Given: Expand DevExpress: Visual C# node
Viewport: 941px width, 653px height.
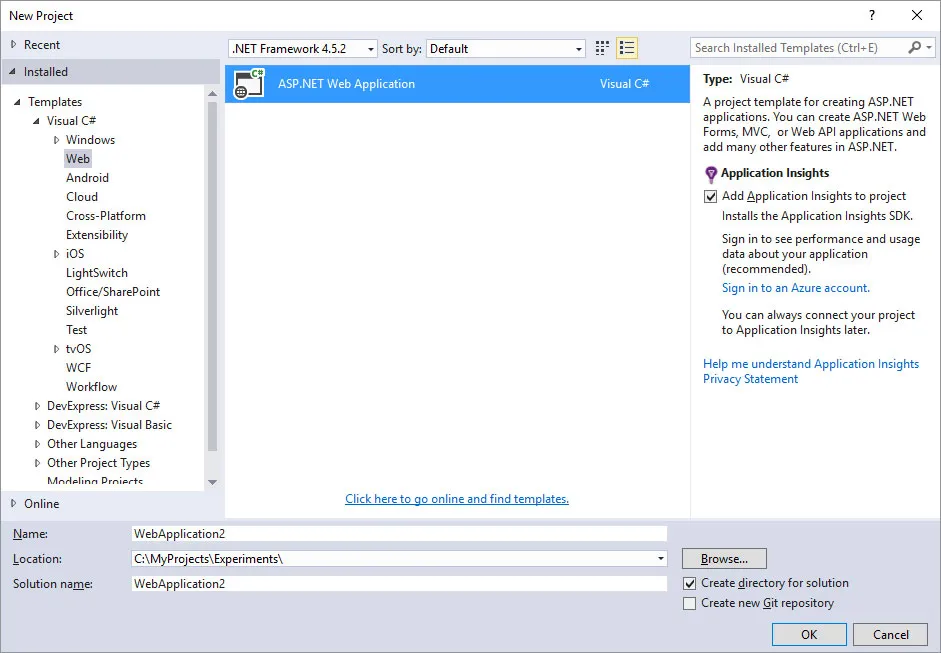Looking at the screenshot, I should tap(37, 406).
